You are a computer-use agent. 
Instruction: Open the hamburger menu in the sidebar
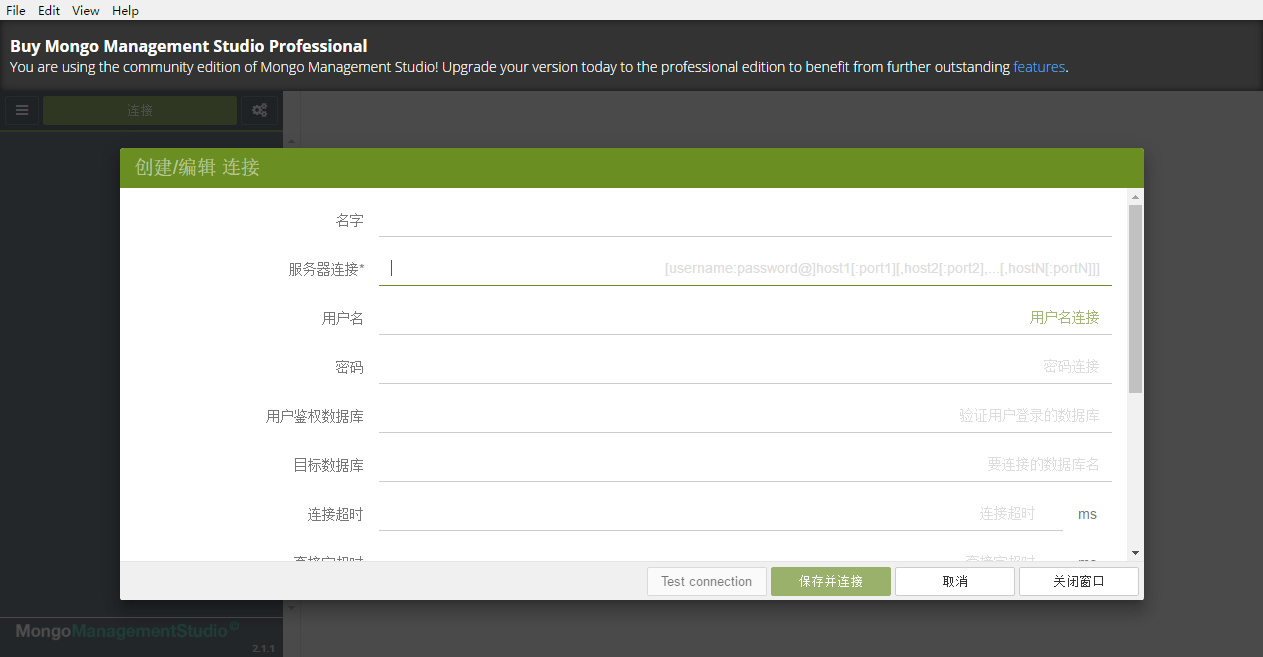pos(22,110)
